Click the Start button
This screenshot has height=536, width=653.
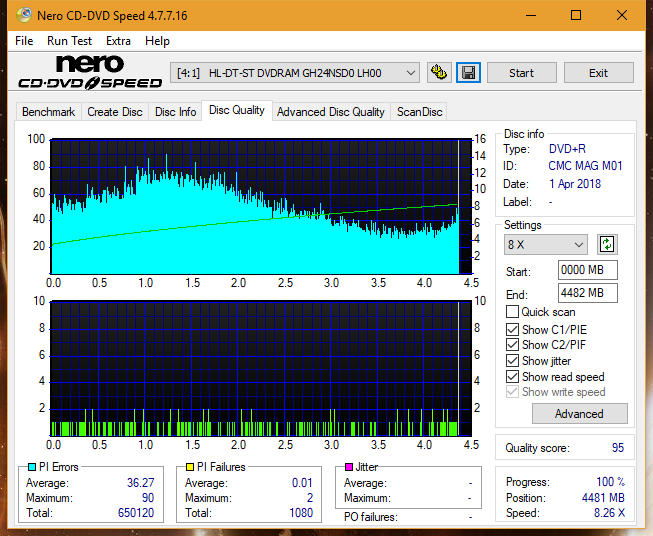pyautogui.click(x=521, y=73)
